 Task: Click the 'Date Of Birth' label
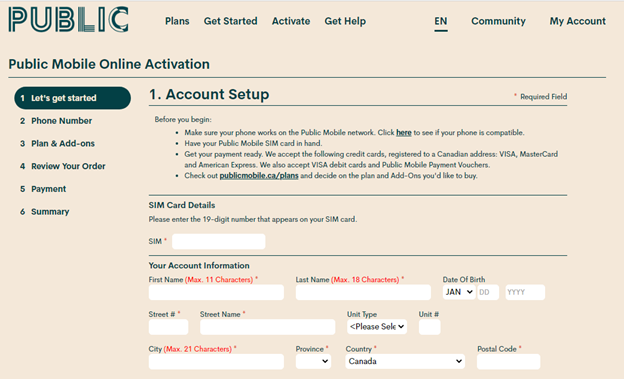464,279
